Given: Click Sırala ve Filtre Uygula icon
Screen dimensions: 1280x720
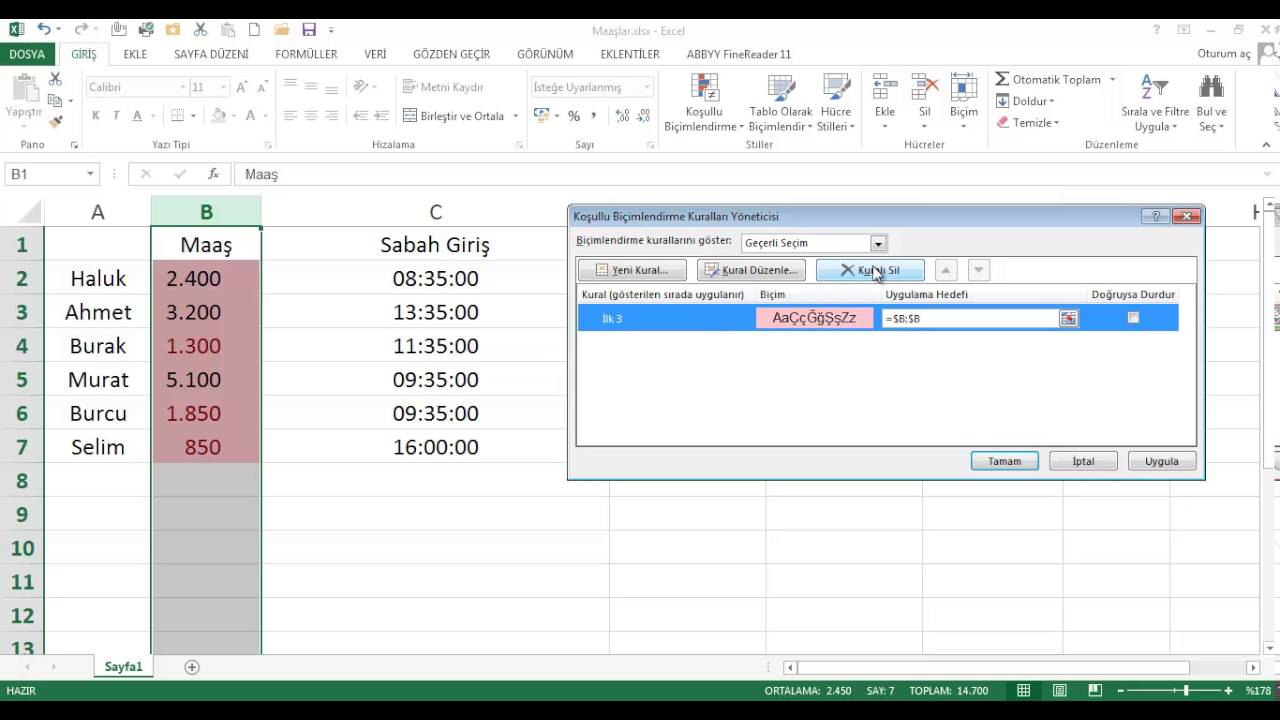Looking at the screenshot, I should point(1154,88).
